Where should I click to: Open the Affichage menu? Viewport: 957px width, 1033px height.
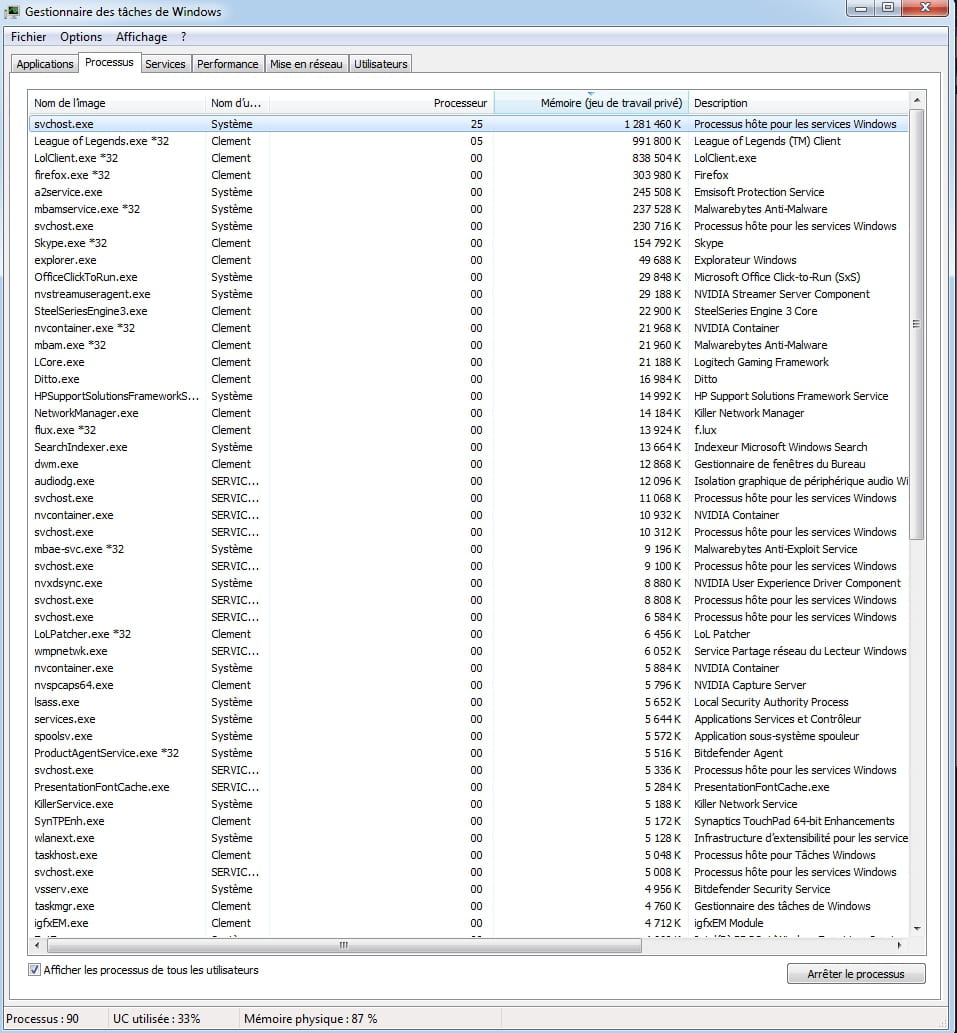(141, 37)
